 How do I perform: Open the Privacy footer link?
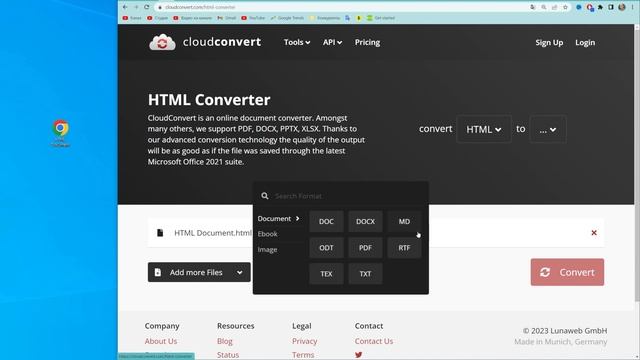pyautogui.click(x=304, y=341)
